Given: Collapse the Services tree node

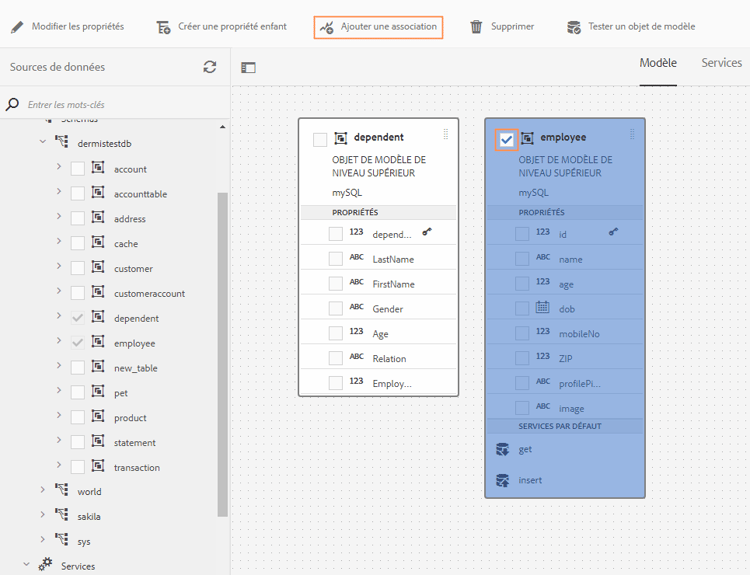Looking at the screenshot, I should click(x=27, y=564).
